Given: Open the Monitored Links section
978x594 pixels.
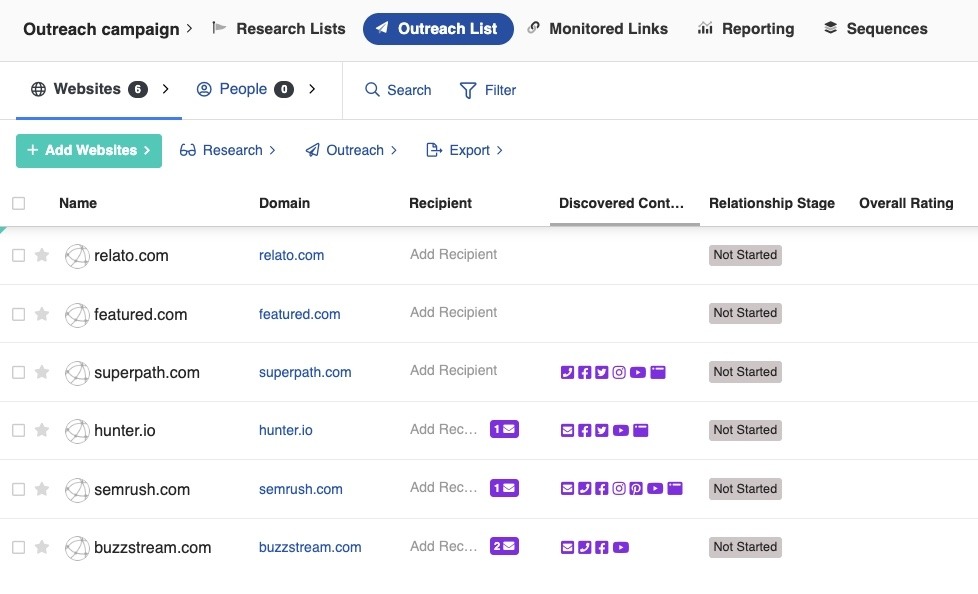Looking at the screenshot, I should 598,28.
